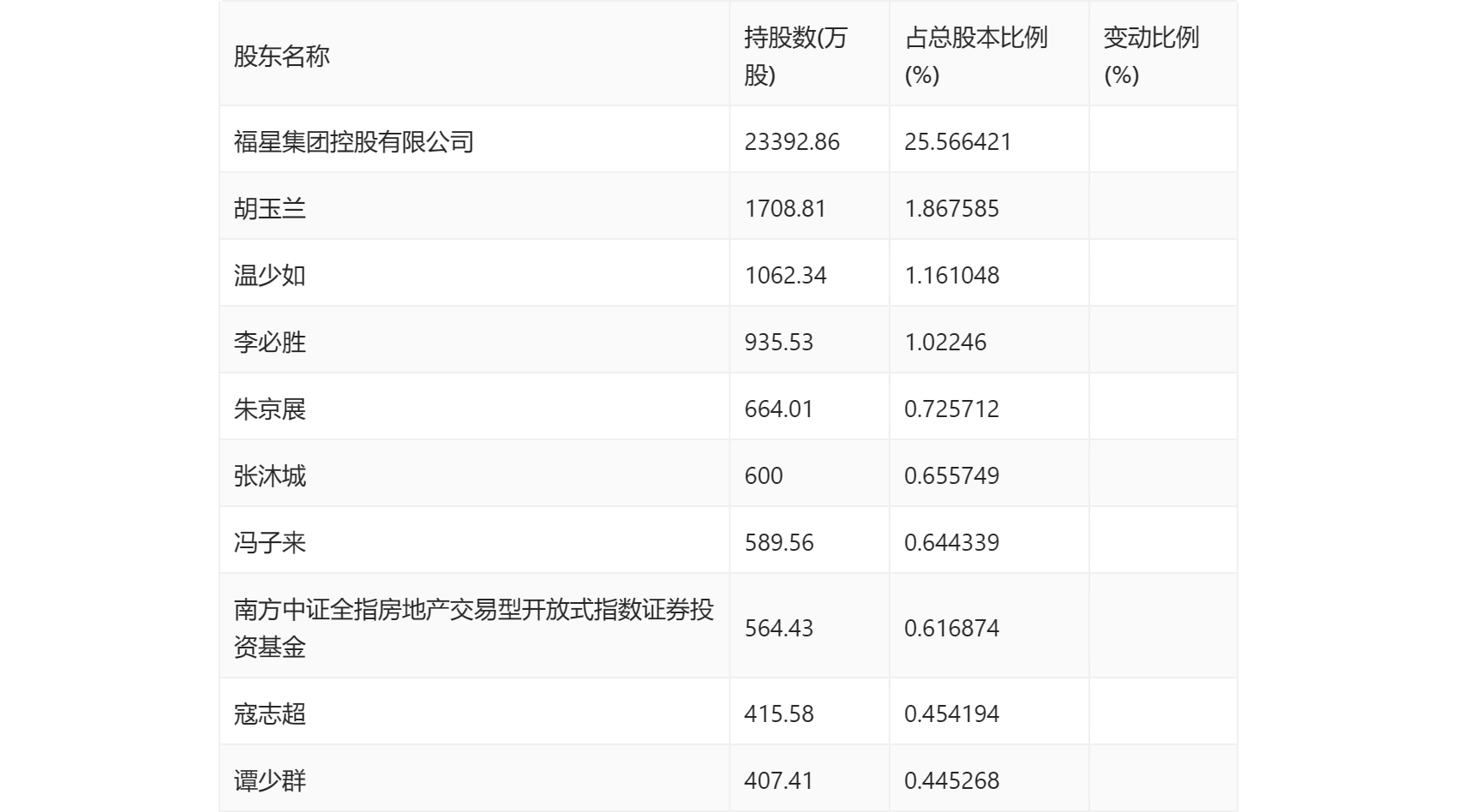
Task: Select shareholder 张沐城
Action: click(270, 476)
